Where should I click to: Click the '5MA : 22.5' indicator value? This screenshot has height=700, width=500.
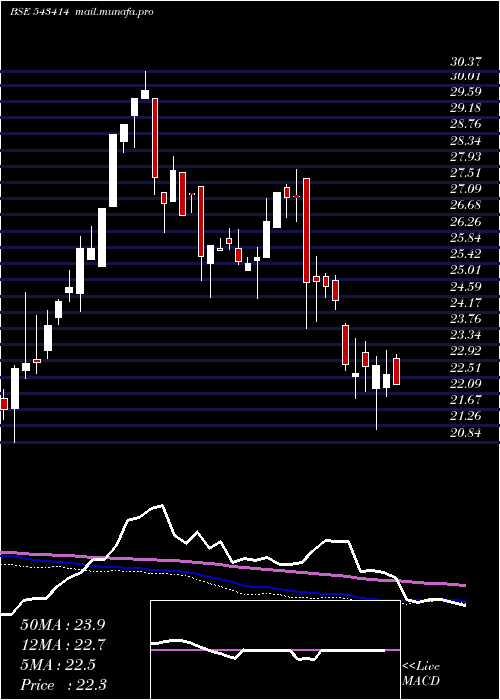point(58,665)
